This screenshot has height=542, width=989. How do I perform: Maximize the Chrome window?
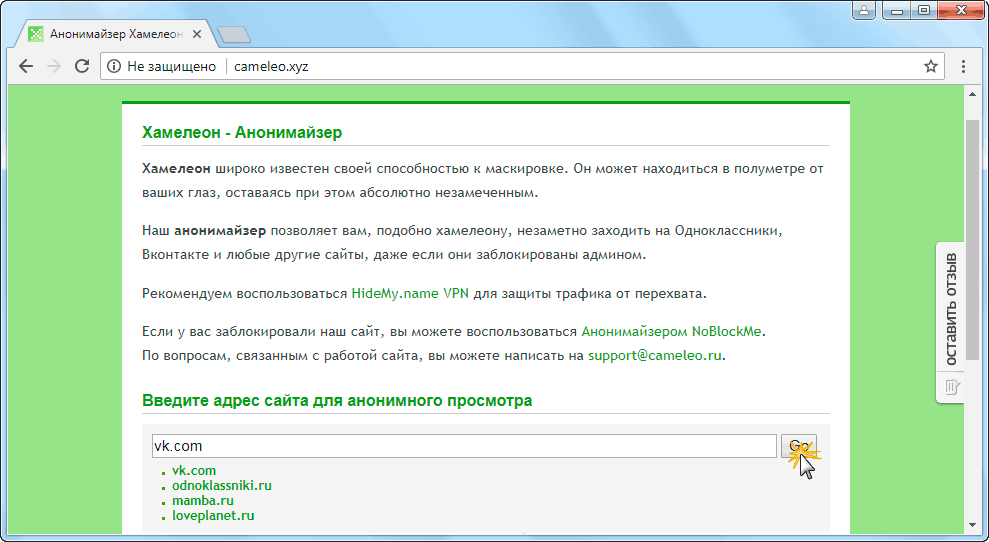[924, 10]
